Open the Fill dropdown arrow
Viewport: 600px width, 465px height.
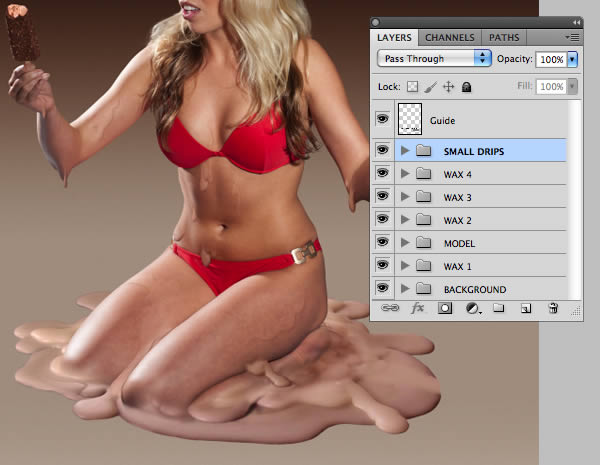[572, 86]
